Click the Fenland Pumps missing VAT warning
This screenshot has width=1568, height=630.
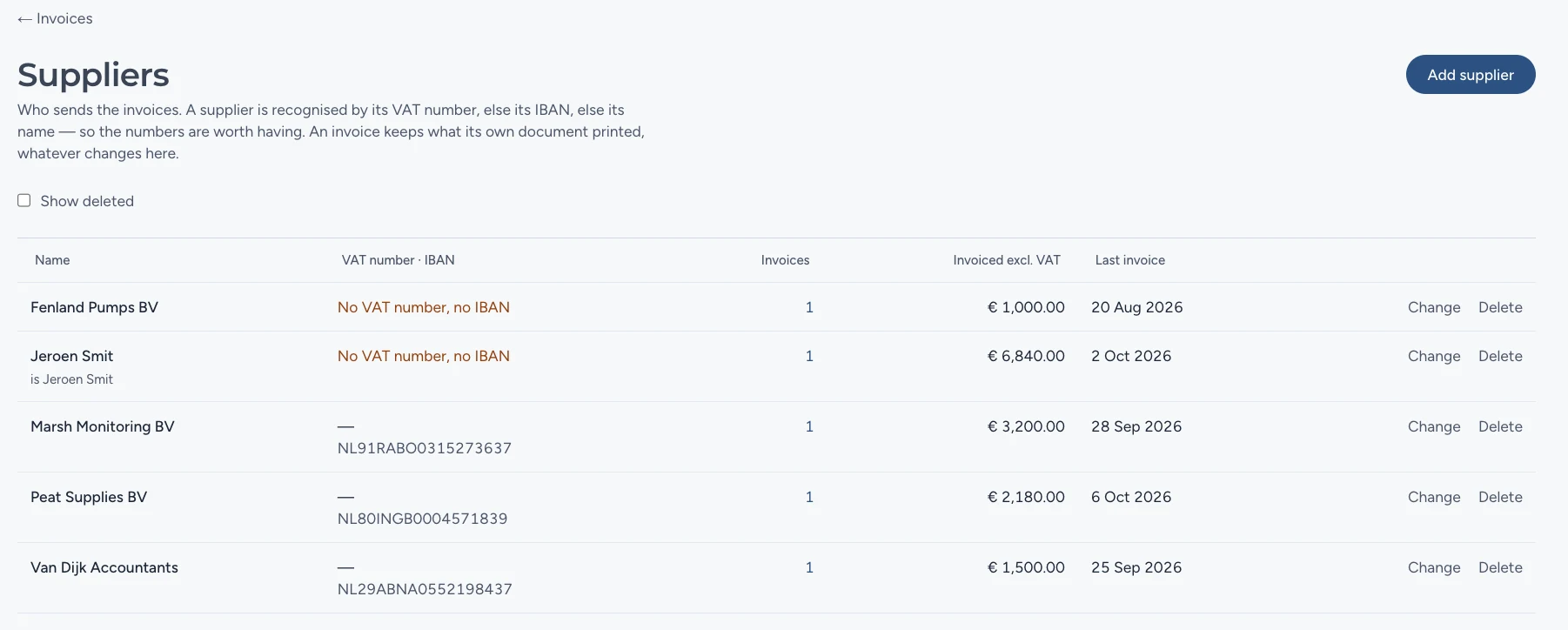click(424, 307)
